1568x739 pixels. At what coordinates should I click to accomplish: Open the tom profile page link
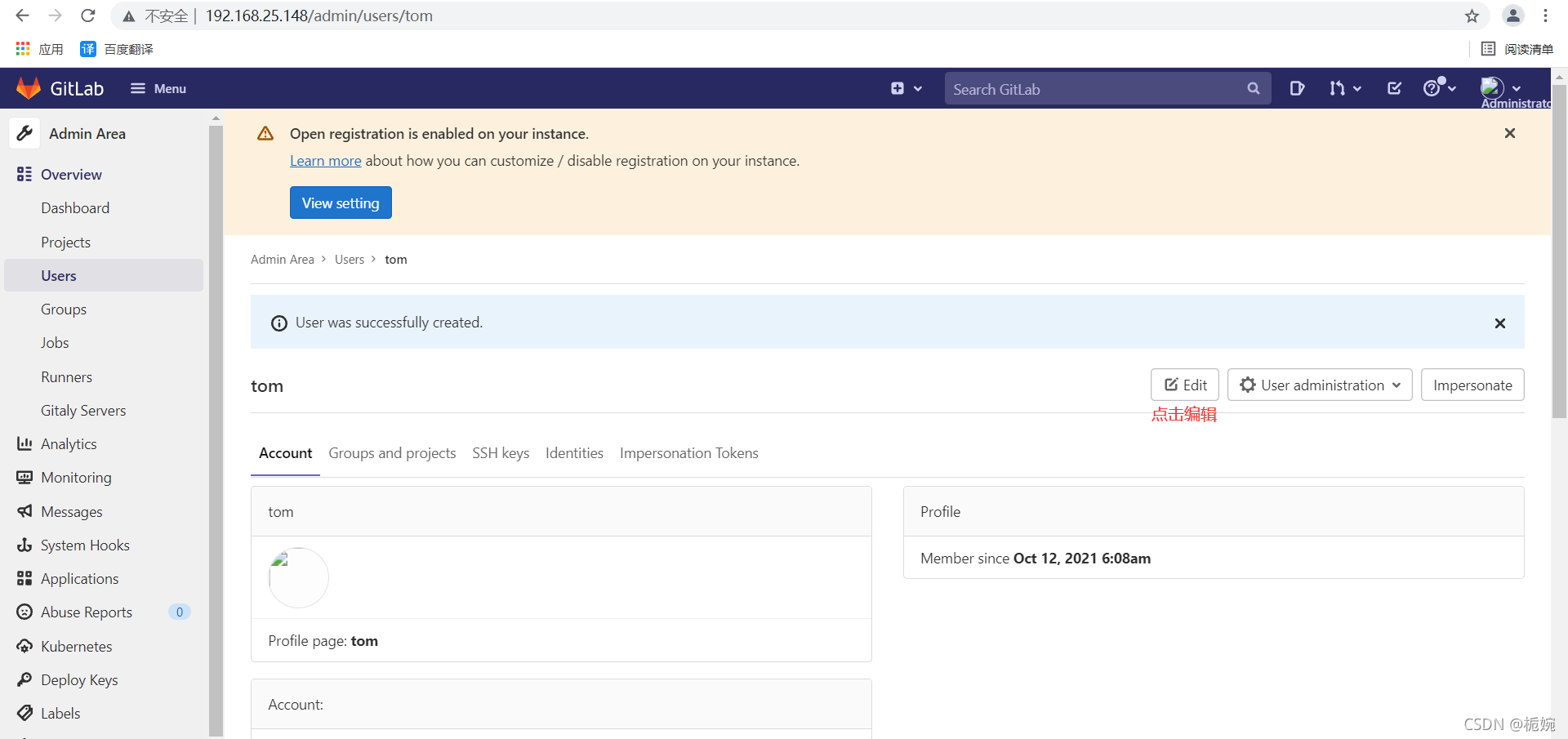click(364, 641)
